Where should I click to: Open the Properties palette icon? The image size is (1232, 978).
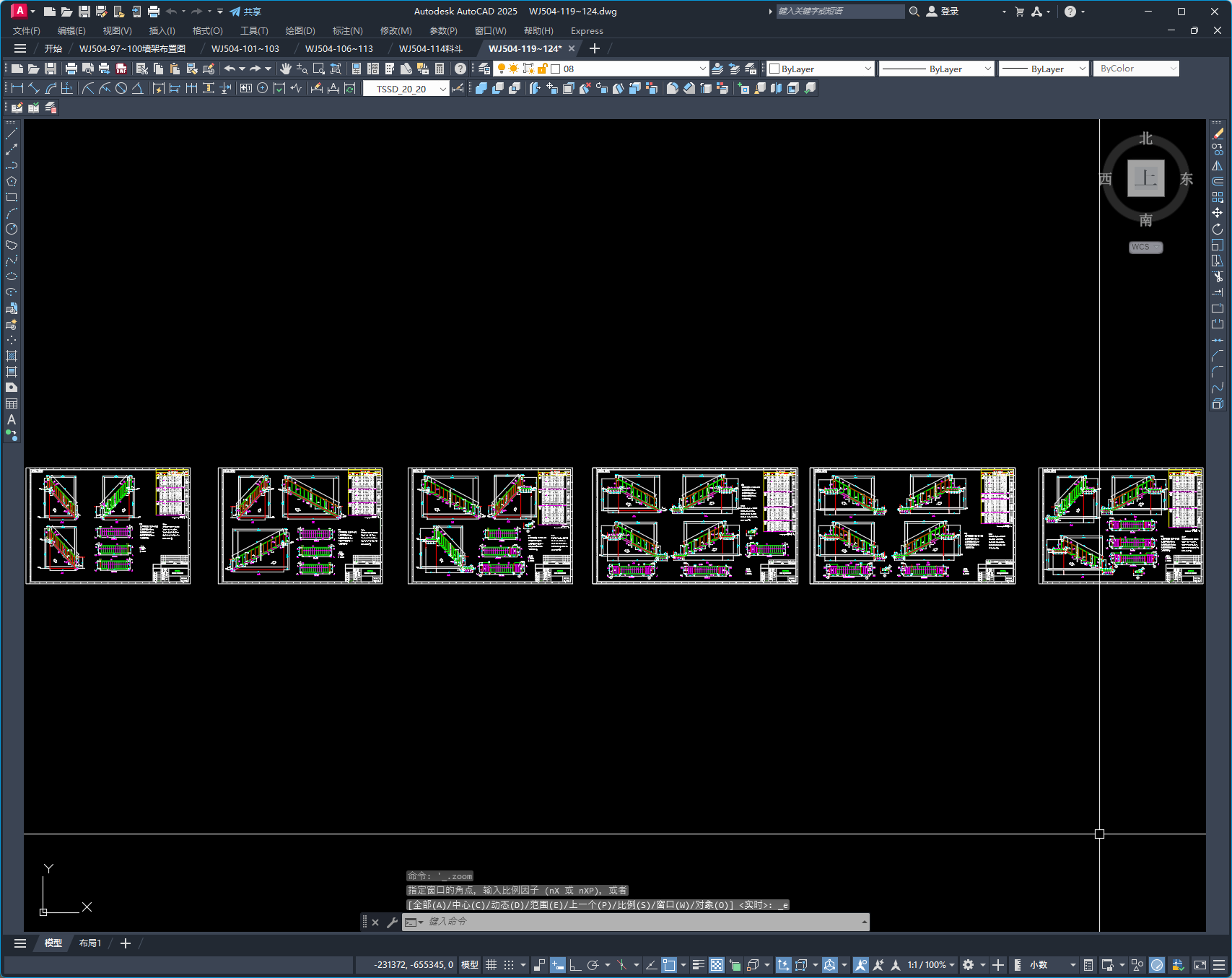coord(357,69)
